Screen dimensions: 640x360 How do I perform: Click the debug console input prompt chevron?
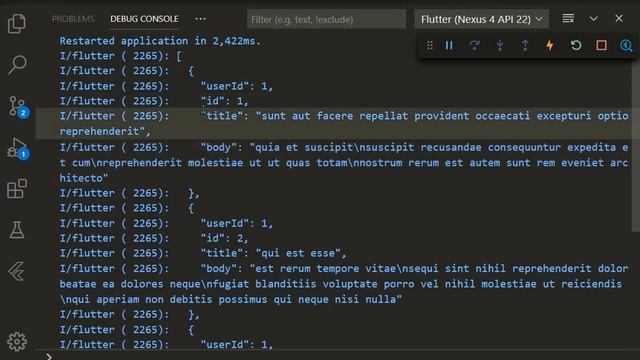[x=49, y=356]
